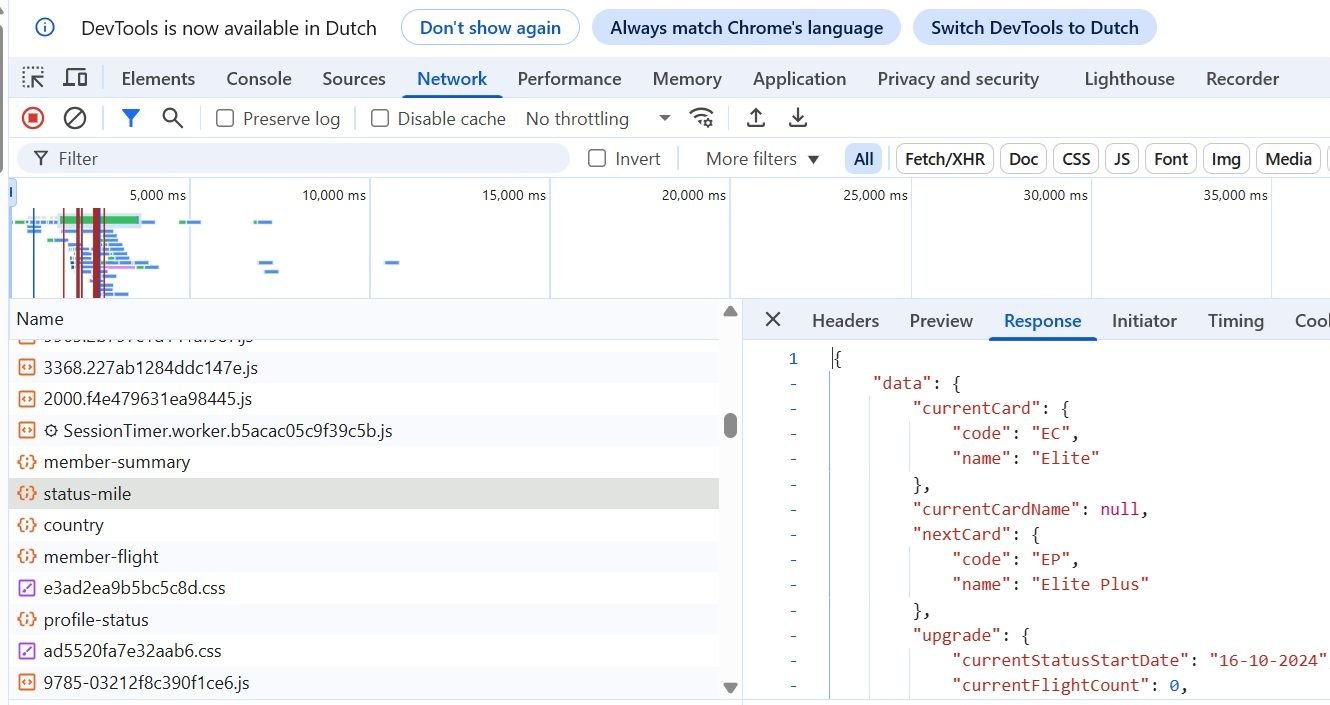Open the Headers tab of request details
Image resolution: width=1330 pixels, height=705 pixels.
tap(845, 321)
